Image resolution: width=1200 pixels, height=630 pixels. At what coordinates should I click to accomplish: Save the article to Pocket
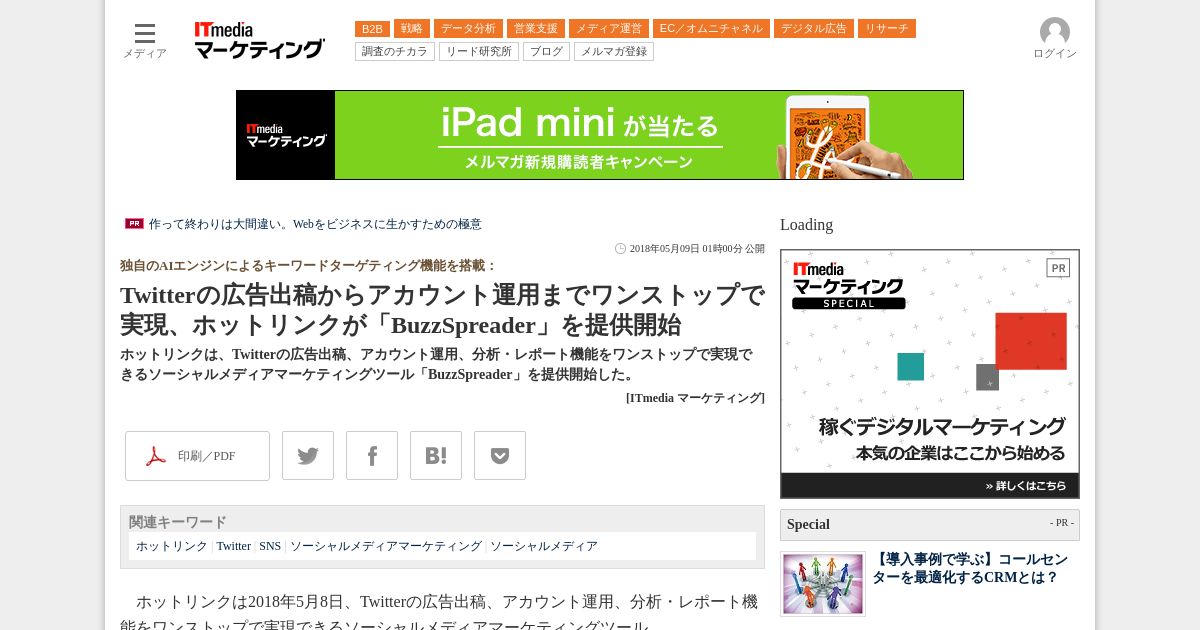[x=500, y=456]
